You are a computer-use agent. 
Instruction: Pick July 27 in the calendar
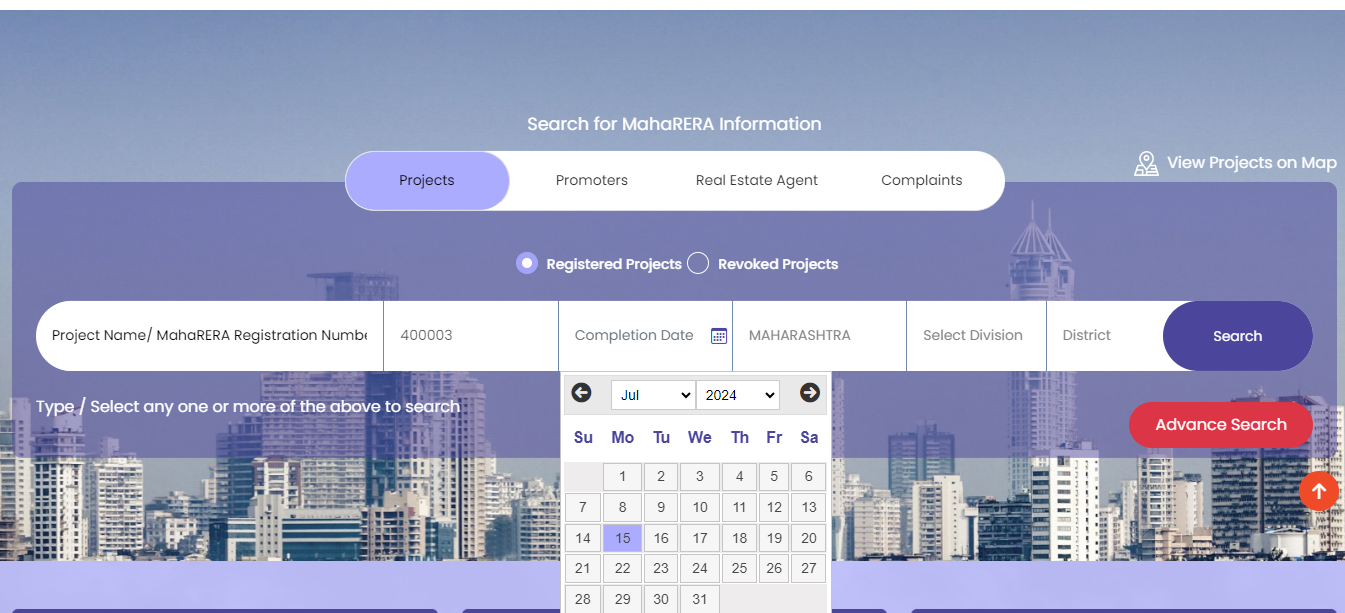[809, 569]
